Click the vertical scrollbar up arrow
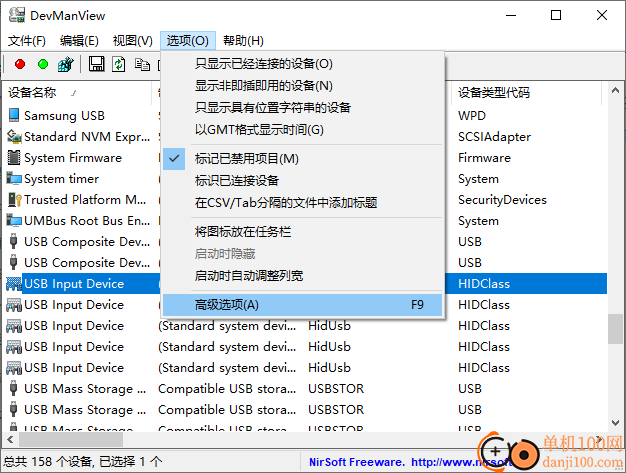This screenshot has height=473, width=626. coord(616,90)
